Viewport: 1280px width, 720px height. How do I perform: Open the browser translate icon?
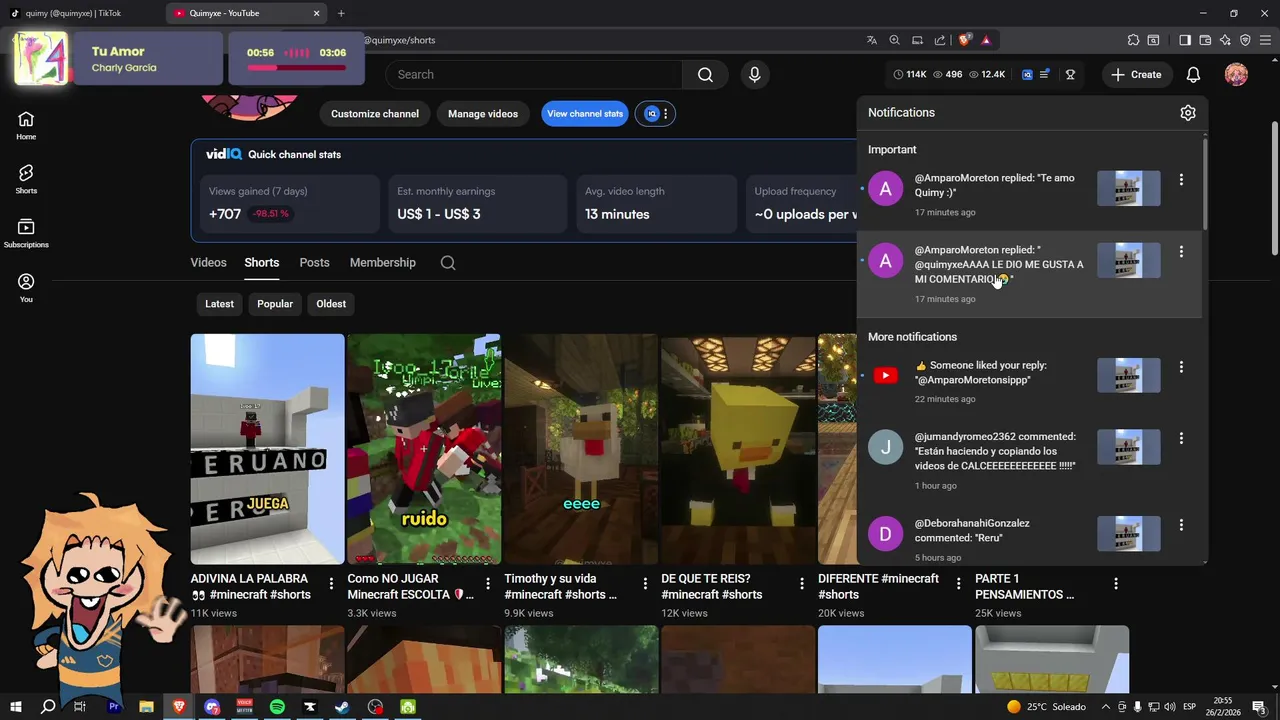pyautogui.click(x=872, y=40)
